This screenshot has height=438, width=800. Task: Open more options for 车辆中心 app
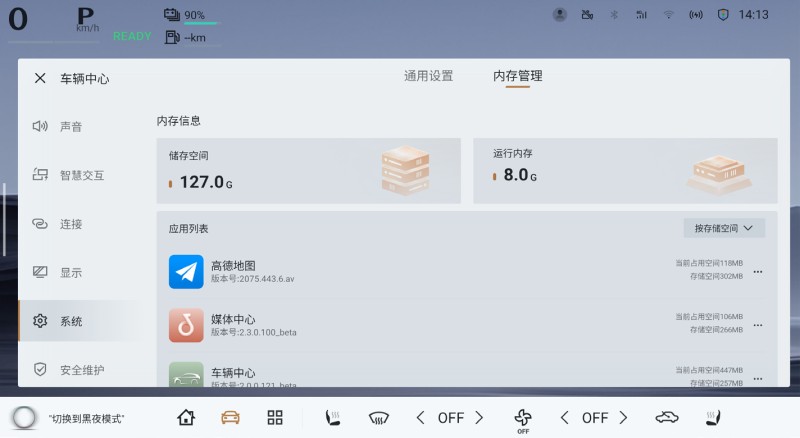point(758,379)
